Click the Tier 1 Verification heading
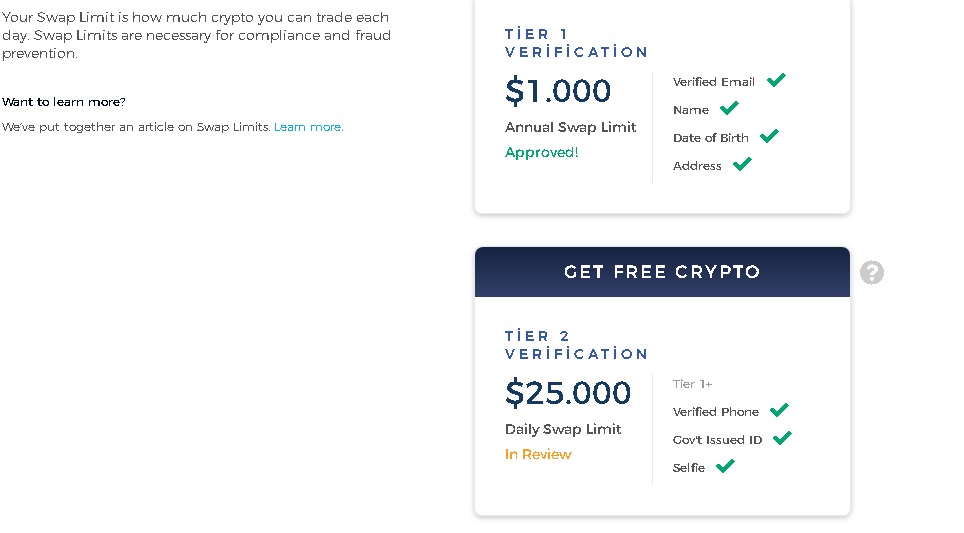This screenshot has width=964, height=533. click(x=576, y=43)
